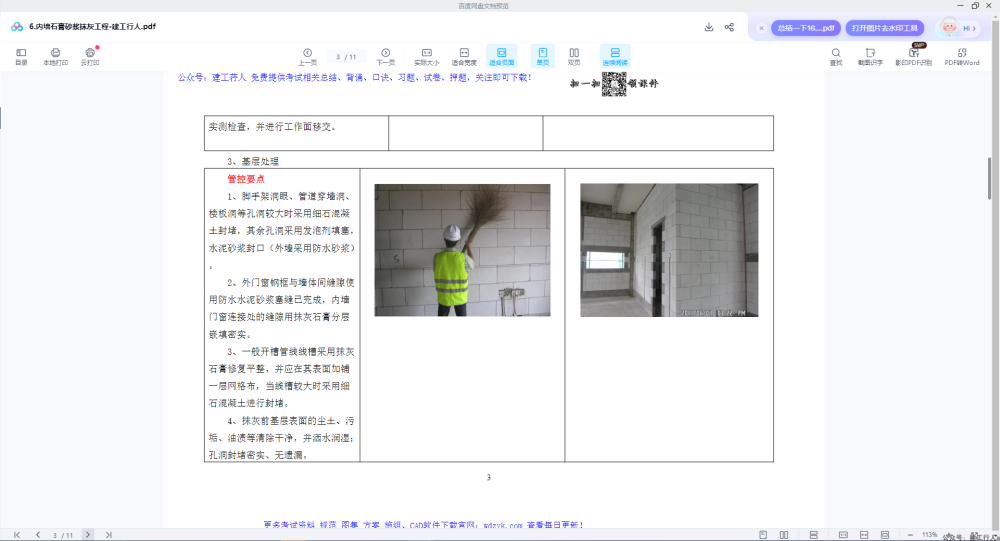Close the AI assistant suggestion bar
Image resolution: width=1000 pixels, height=541 pixels.
[761, 28]
